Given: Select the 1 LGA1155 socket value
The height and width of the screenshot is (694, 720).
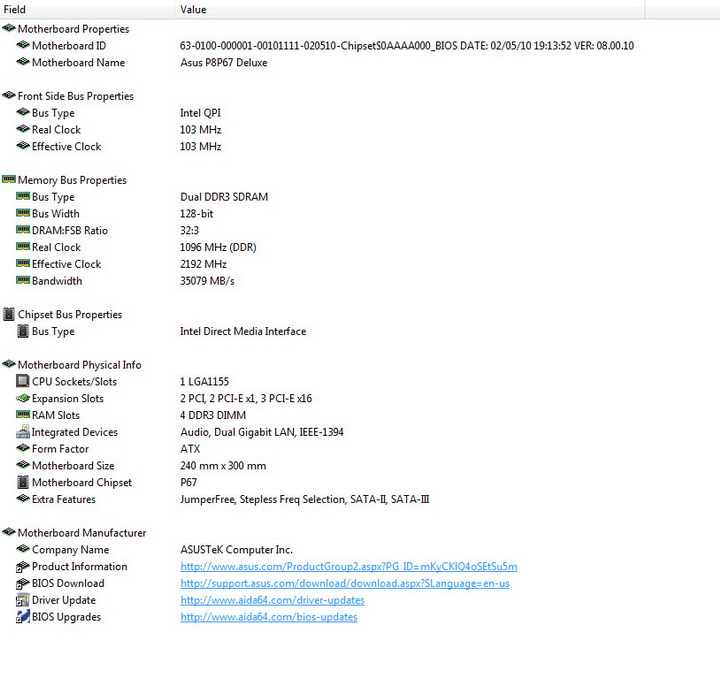Looking at the screenshot, I should pos(204,382).
